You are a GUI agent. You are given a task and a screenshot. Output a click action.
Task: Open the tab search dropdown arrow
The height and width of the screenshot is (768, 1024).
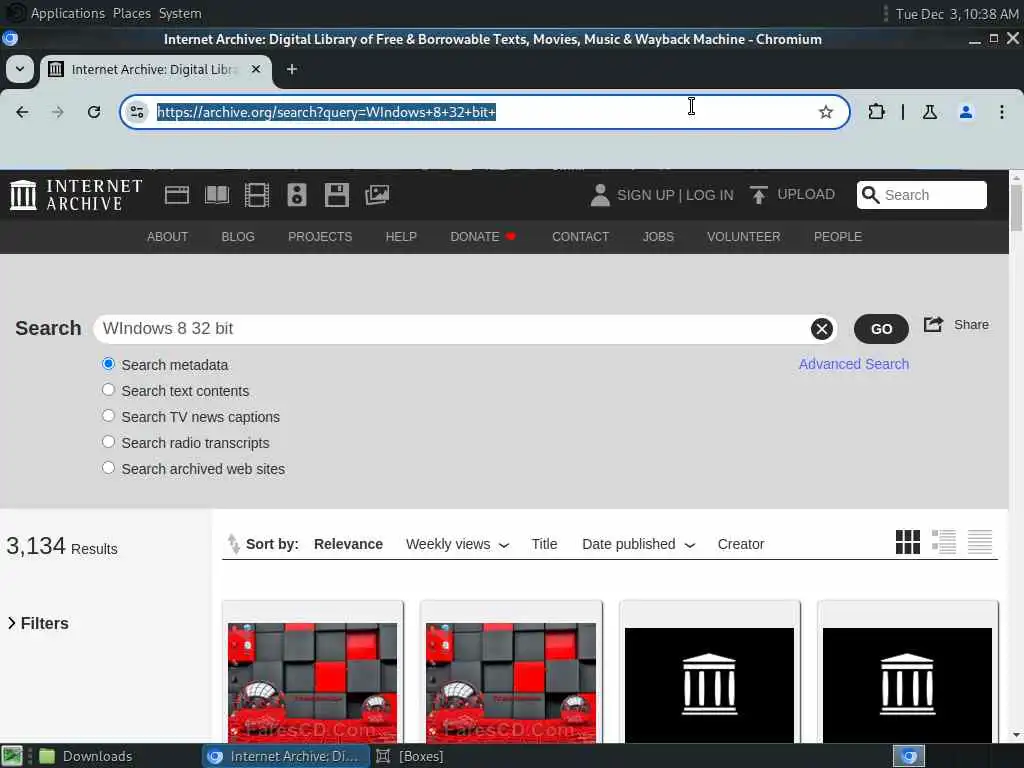coord(20,69)
